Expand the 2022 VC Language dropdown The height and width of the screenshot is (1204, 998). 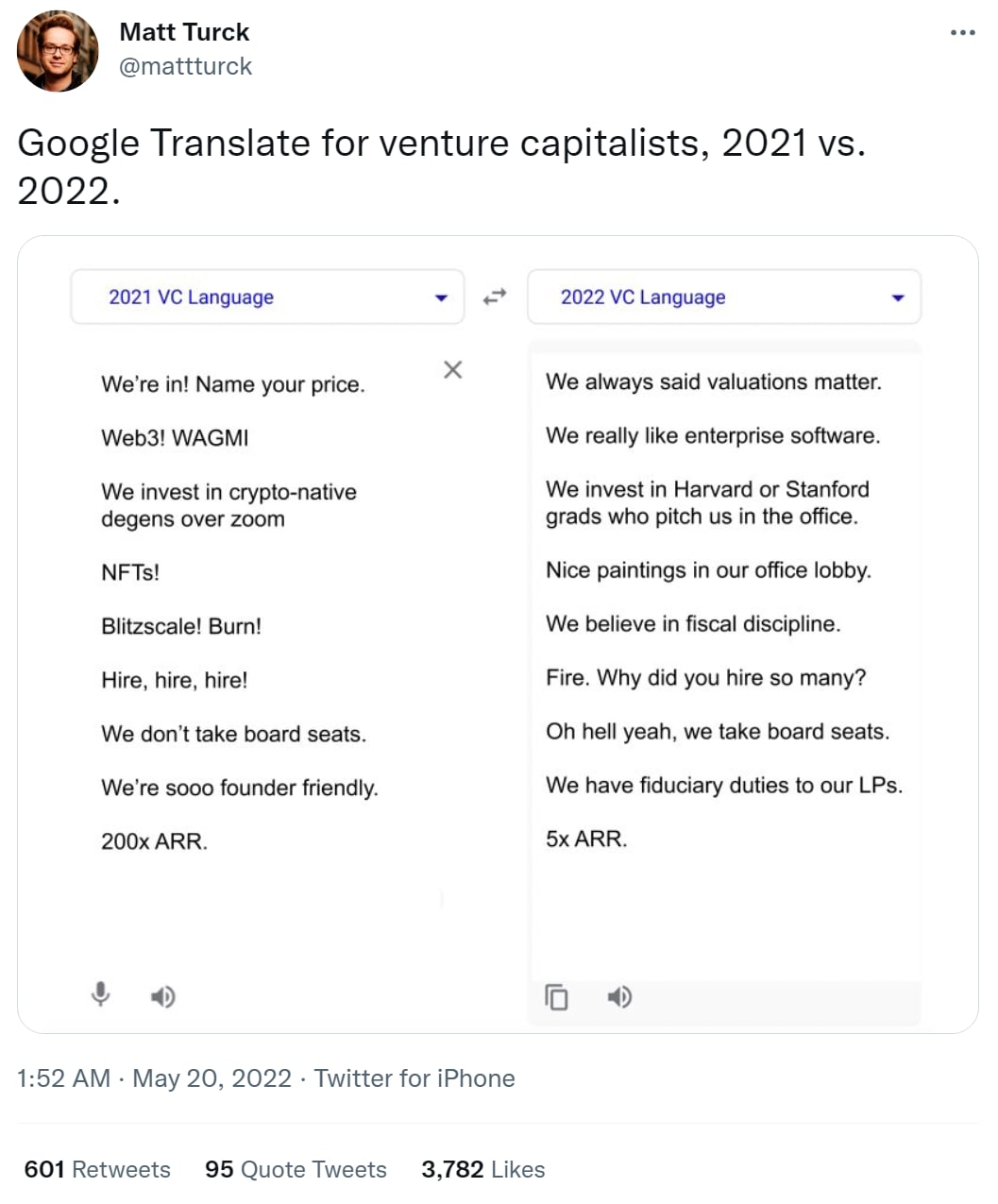point(723,297)
